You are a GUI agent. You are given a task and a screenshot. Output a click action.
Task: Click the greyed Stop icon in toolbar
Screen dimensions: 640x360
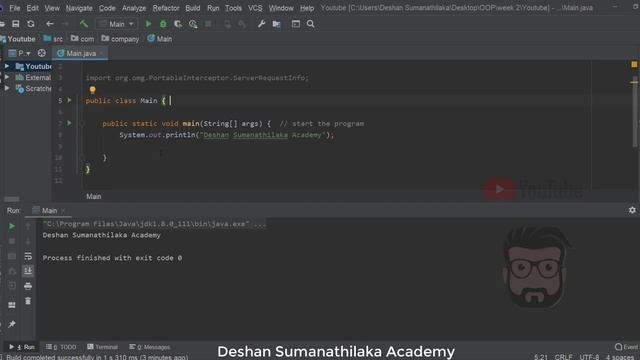pyautogui.click(x=208, y=24)
